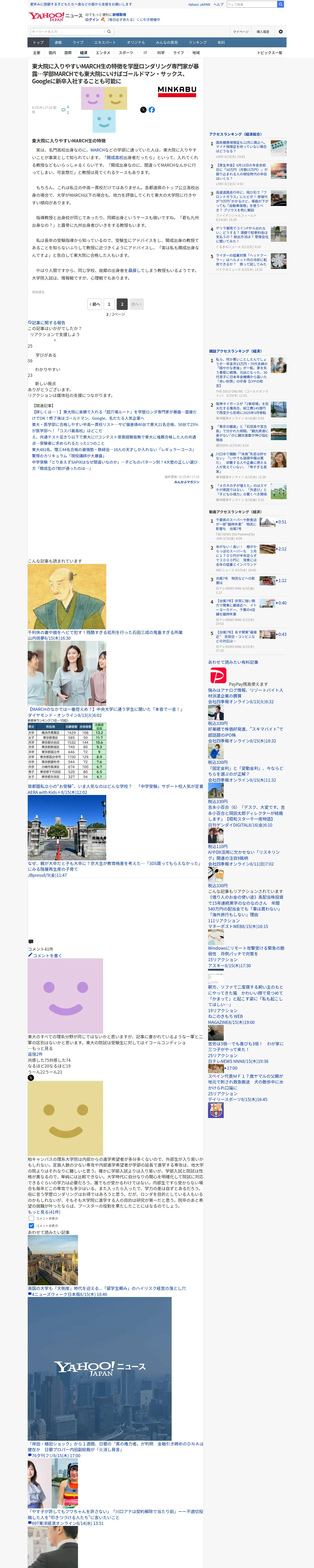Image resolution: width=314 pixels, height=1568 pixels.
Task: Select the 学びがある reaction option
Action: point(46,355)
